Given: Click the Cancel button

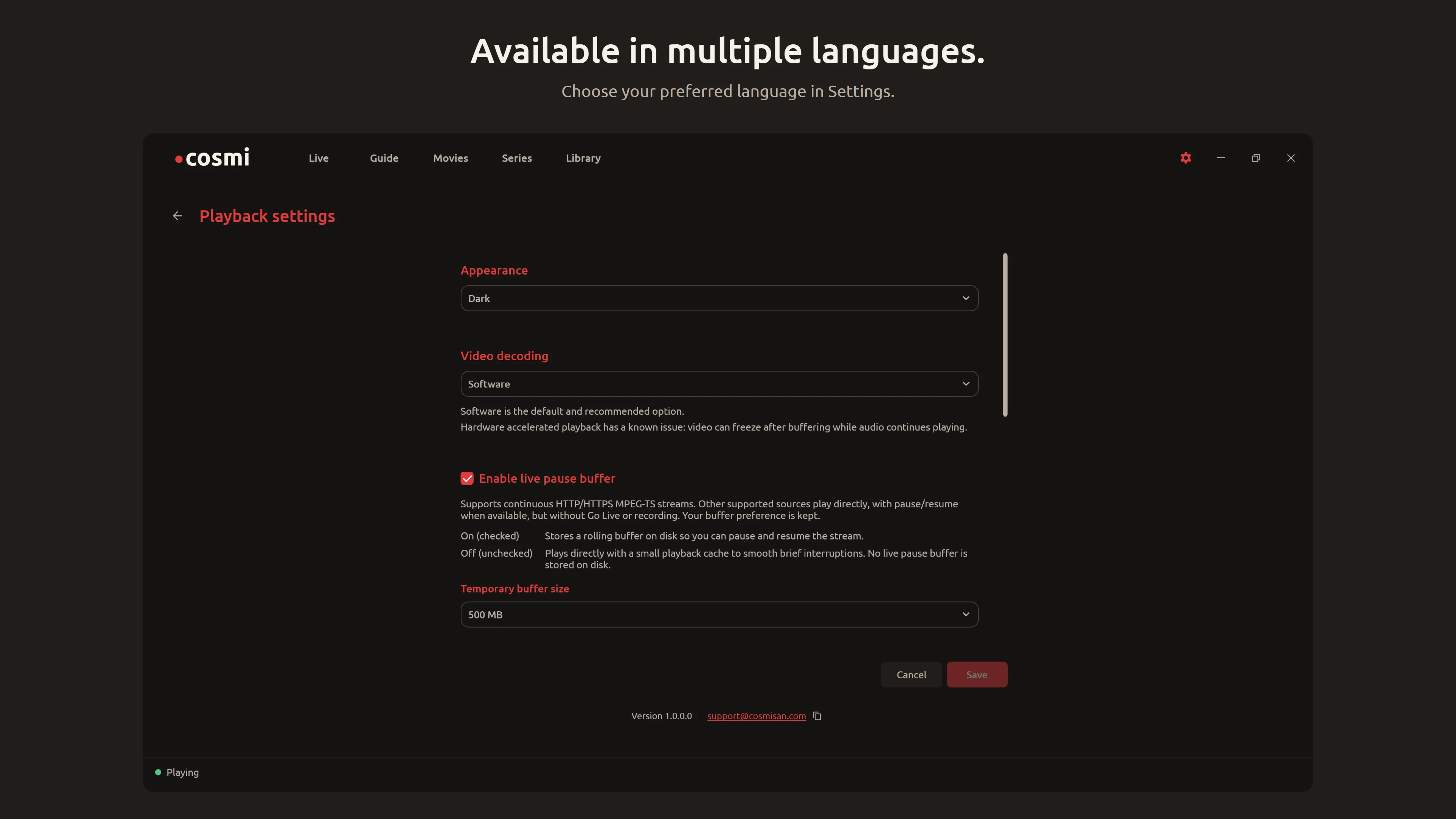Looking at the screenshot, I should point(911,674).
